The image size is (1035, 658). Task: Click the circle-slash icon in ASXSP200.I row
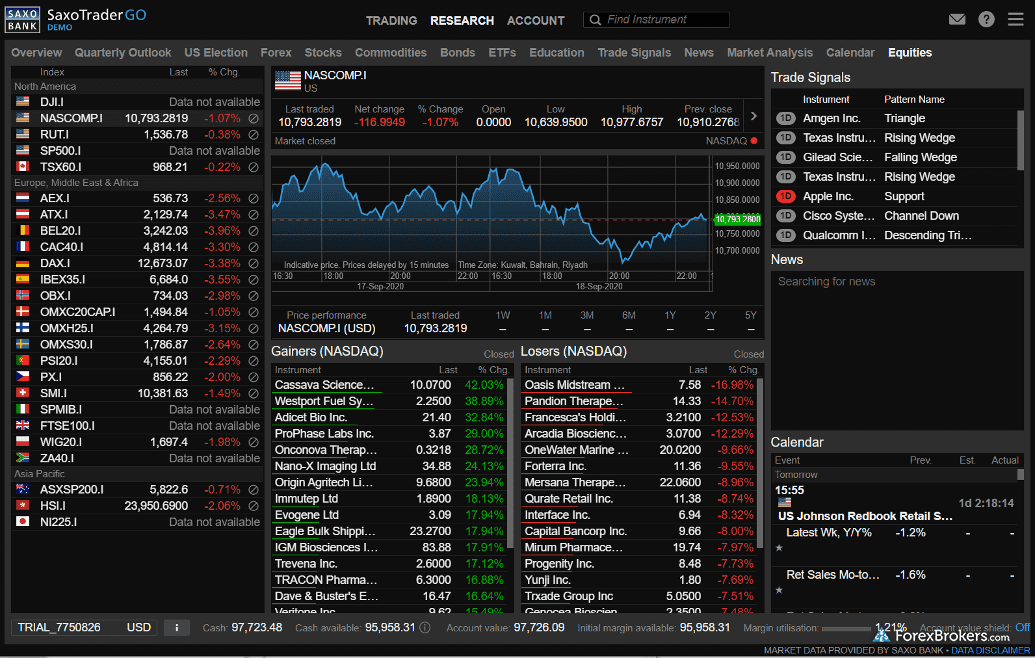[x=253, y=490]
